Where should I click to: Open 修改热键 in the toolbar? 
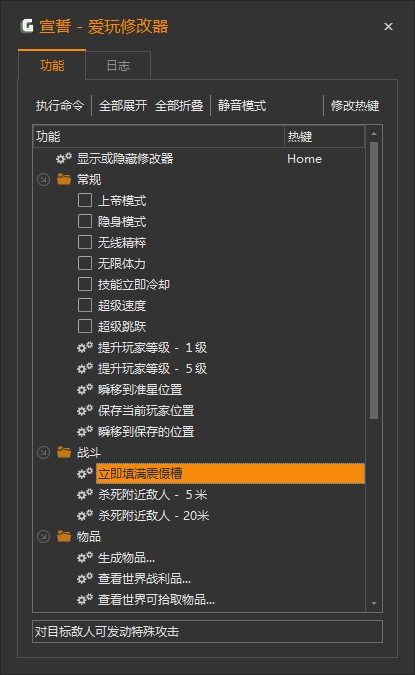tap(355, 105)
